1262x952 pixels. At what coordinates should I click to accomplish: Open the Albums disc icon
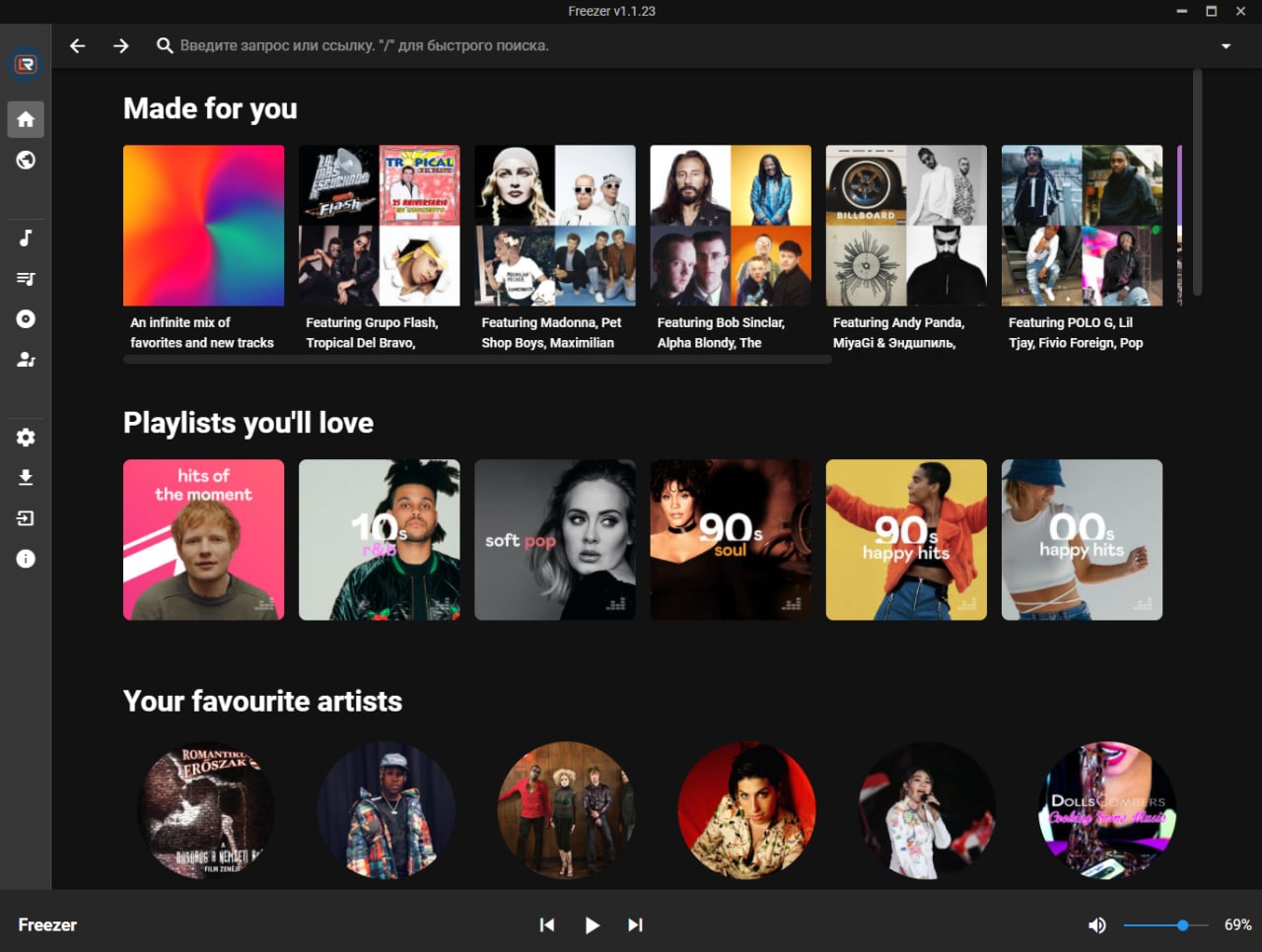(x=26, y=319)
